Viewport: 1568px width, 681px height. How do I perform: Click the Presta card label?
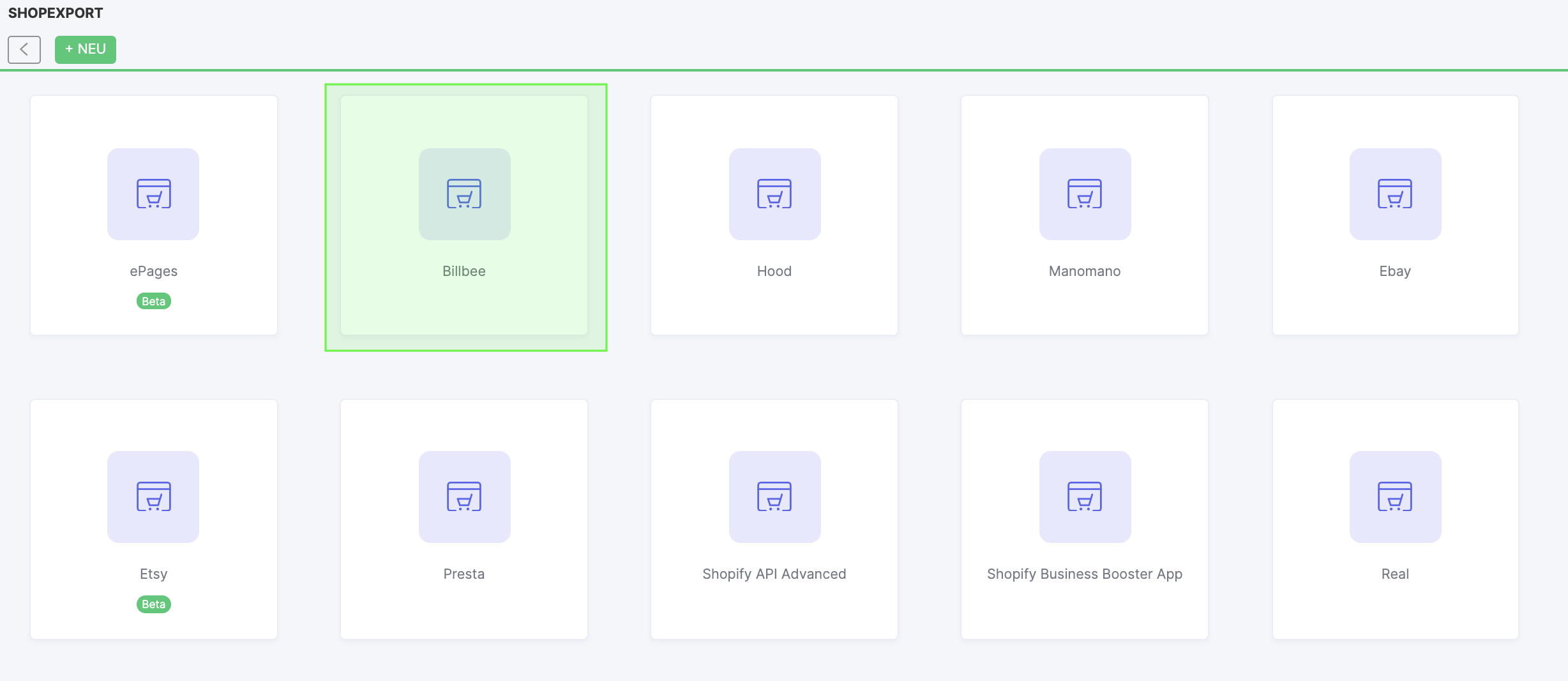tap(464, 574)
